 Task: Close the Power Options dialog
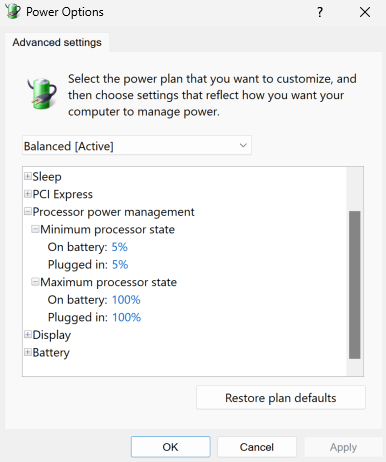pyautogui.click(x=365, y=12)
